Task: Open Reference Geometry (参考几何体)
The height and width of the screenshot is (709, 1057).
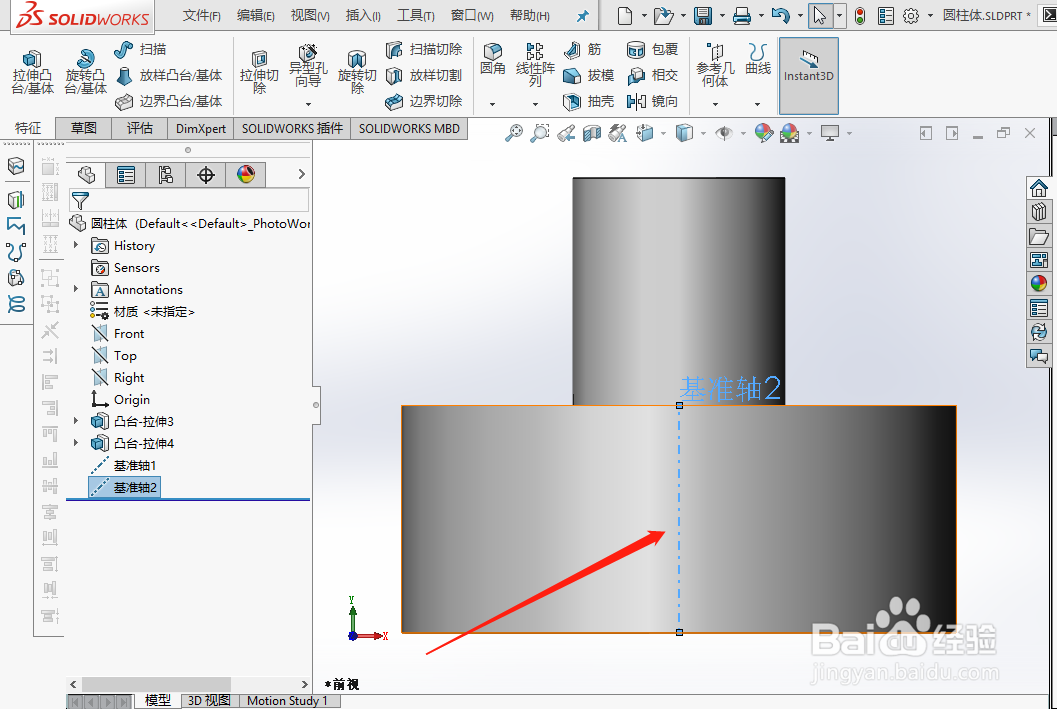Action: 715,65
